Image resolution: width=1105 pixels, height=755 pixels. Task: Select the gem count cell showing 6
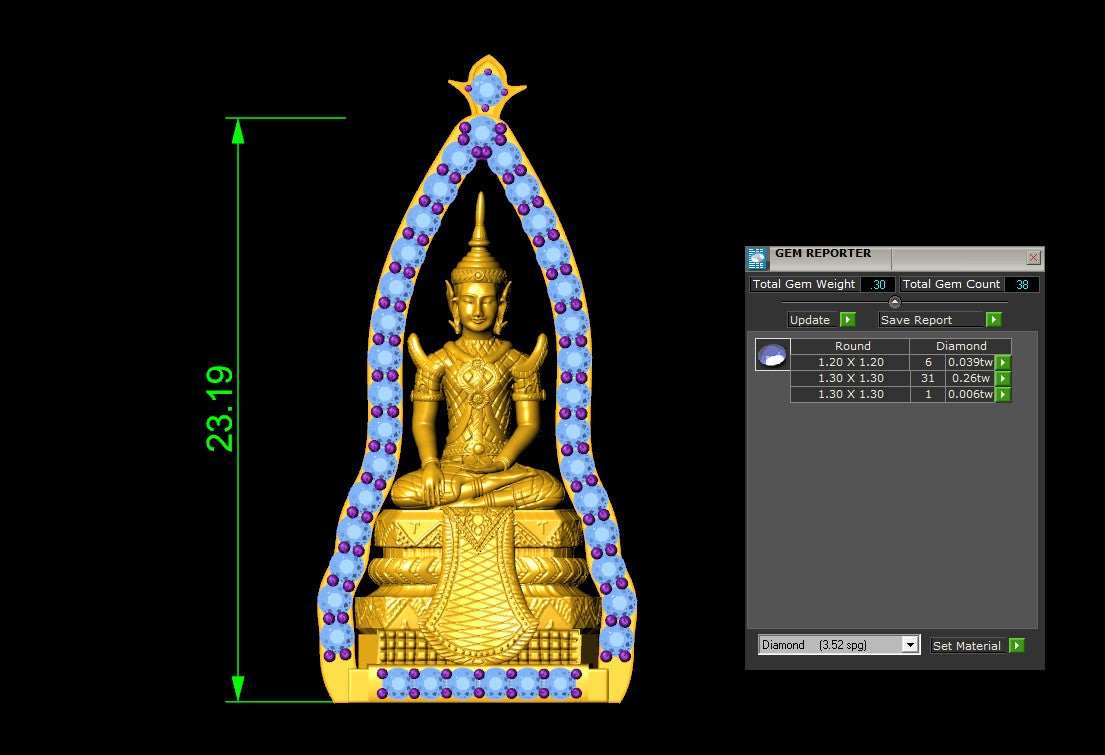[x=927, y=362]
